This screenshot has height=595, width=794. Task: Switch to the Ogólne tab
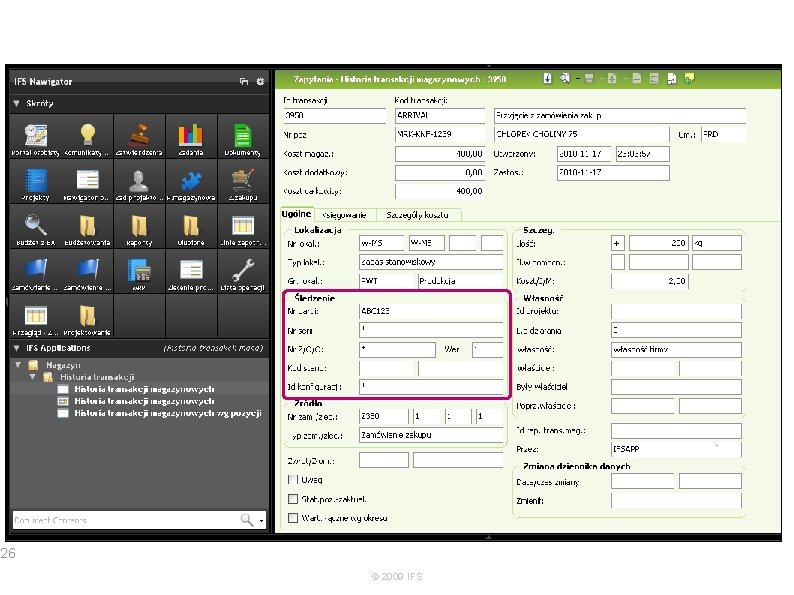[x=296, y=214]
